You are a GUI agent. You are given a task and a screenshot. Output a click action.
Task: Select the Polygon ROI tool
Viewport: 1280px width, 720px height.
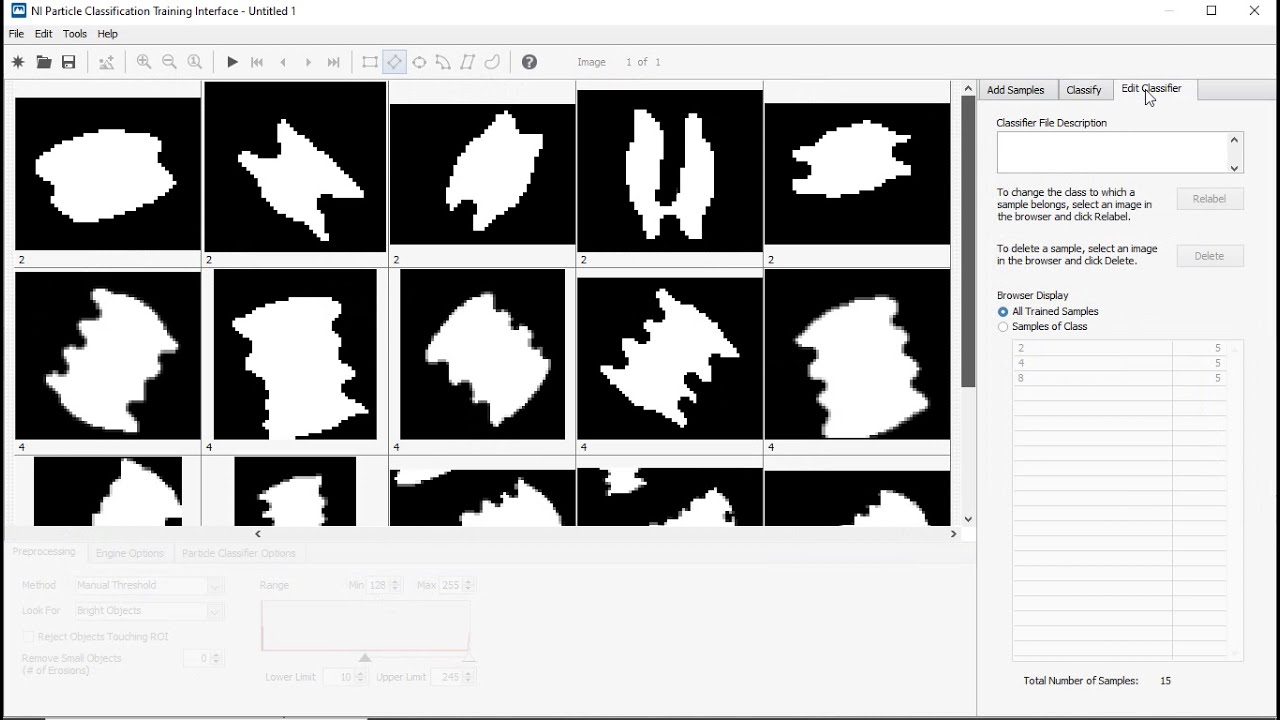[x=467, y=62]
